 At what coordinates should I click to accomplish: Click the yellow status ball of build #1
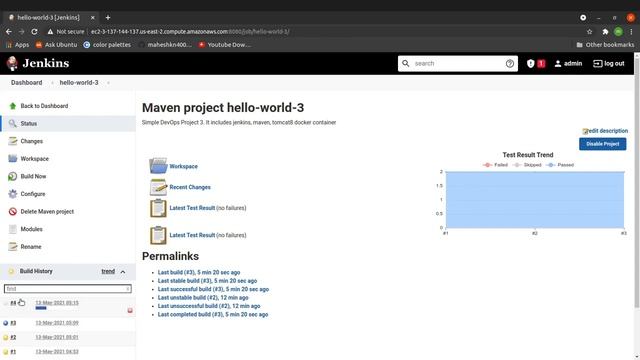coord(5,352)
